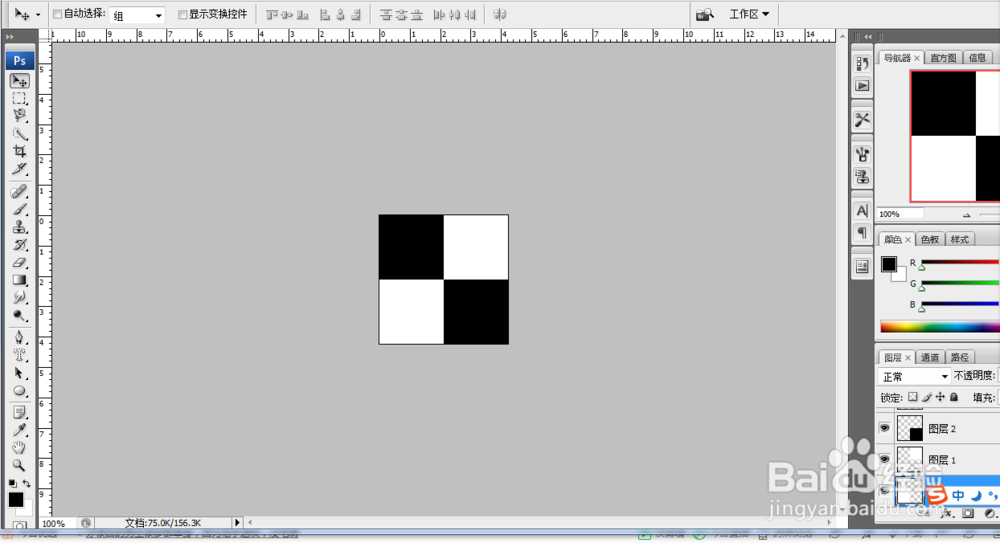Image resolution: width=1000 pixels, height=543 pixels.
Task: Reset to default foreground/background colors
Action: tap(13, 484)
